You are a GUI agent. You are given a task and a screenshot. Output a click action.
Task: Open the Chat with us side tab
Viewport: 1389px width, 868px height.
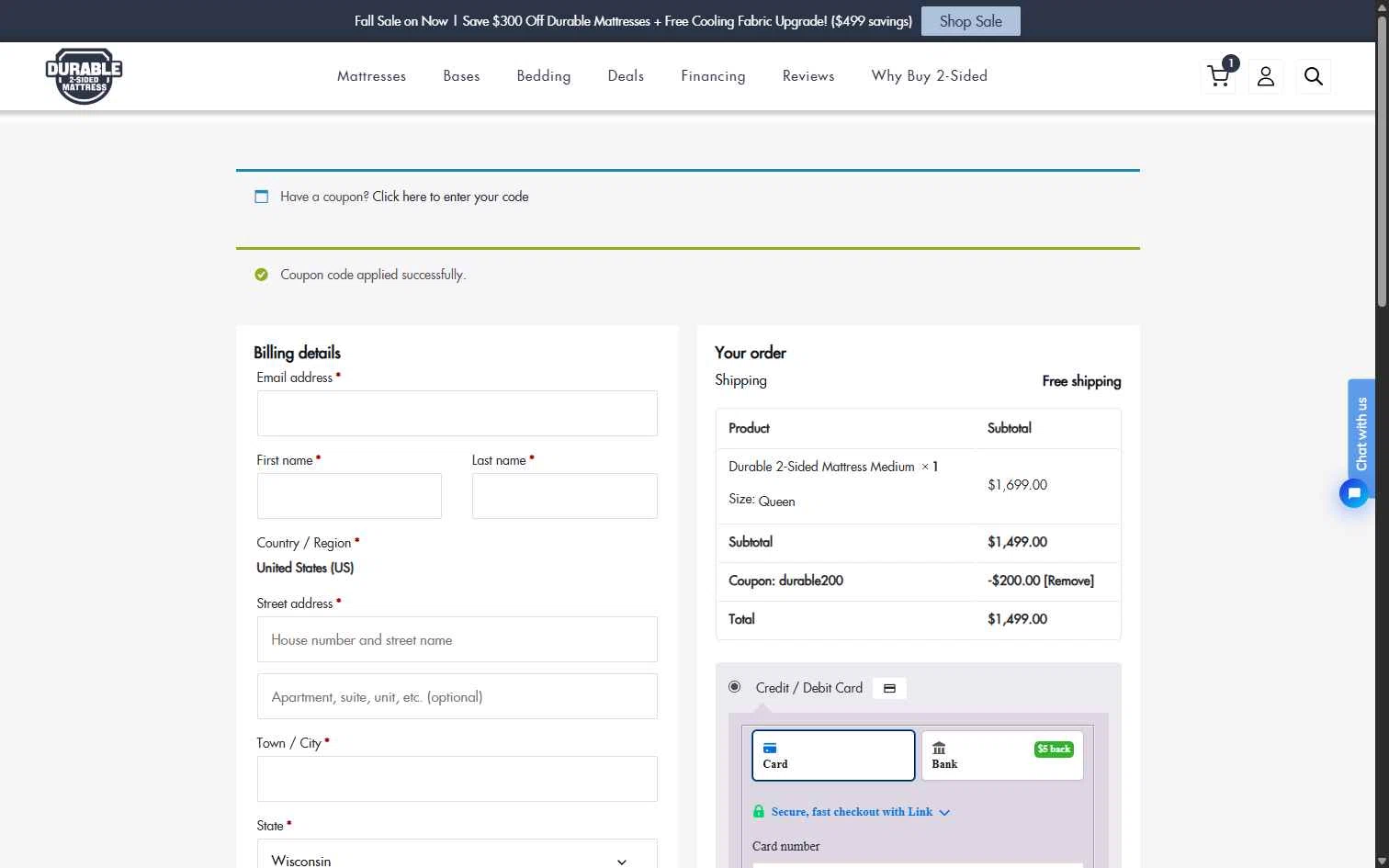[x=1361, y=433]
